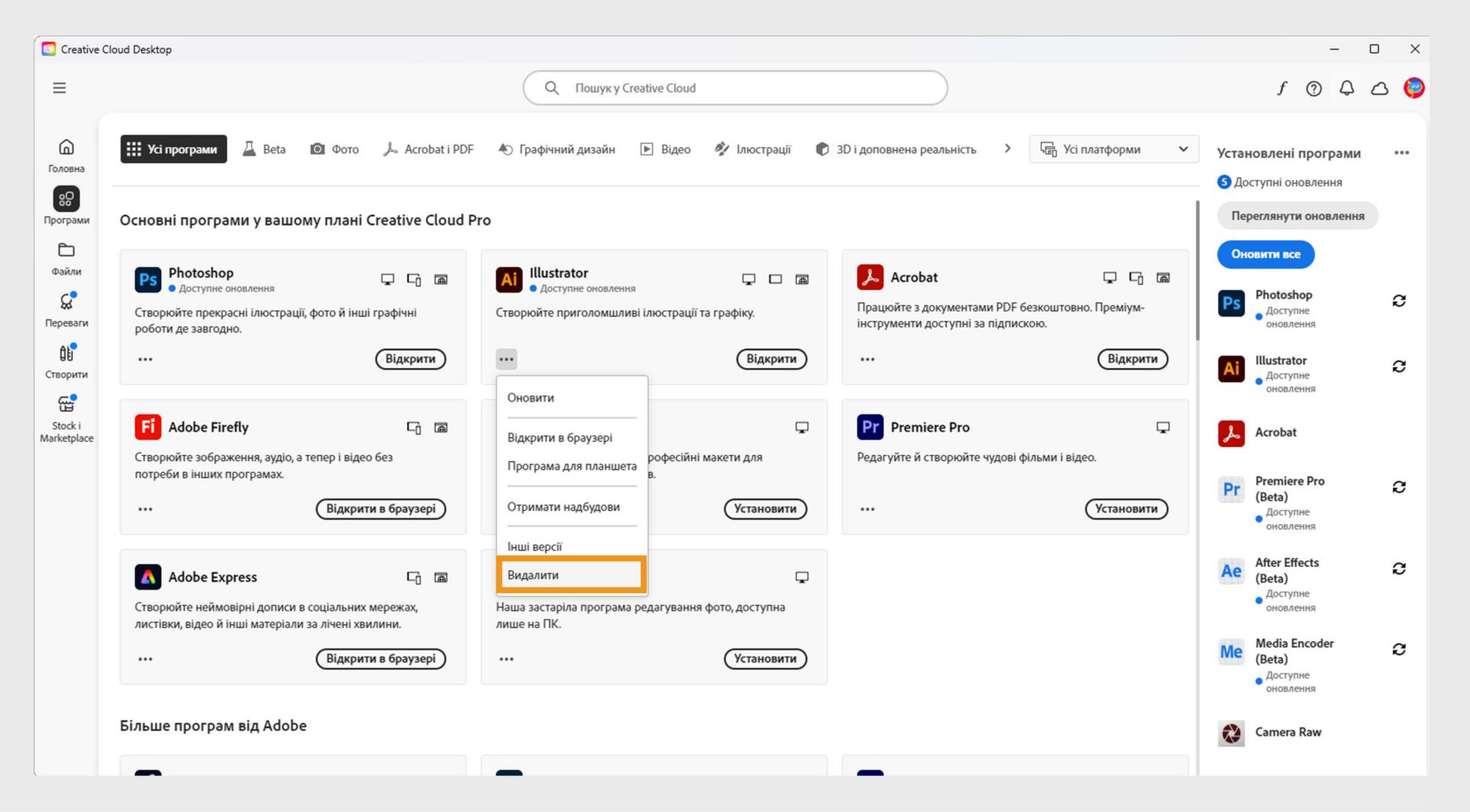Go to Файли in the sidebar
Image resolution: width=1470 pixels, height=812 pixels.
(67, 258)
